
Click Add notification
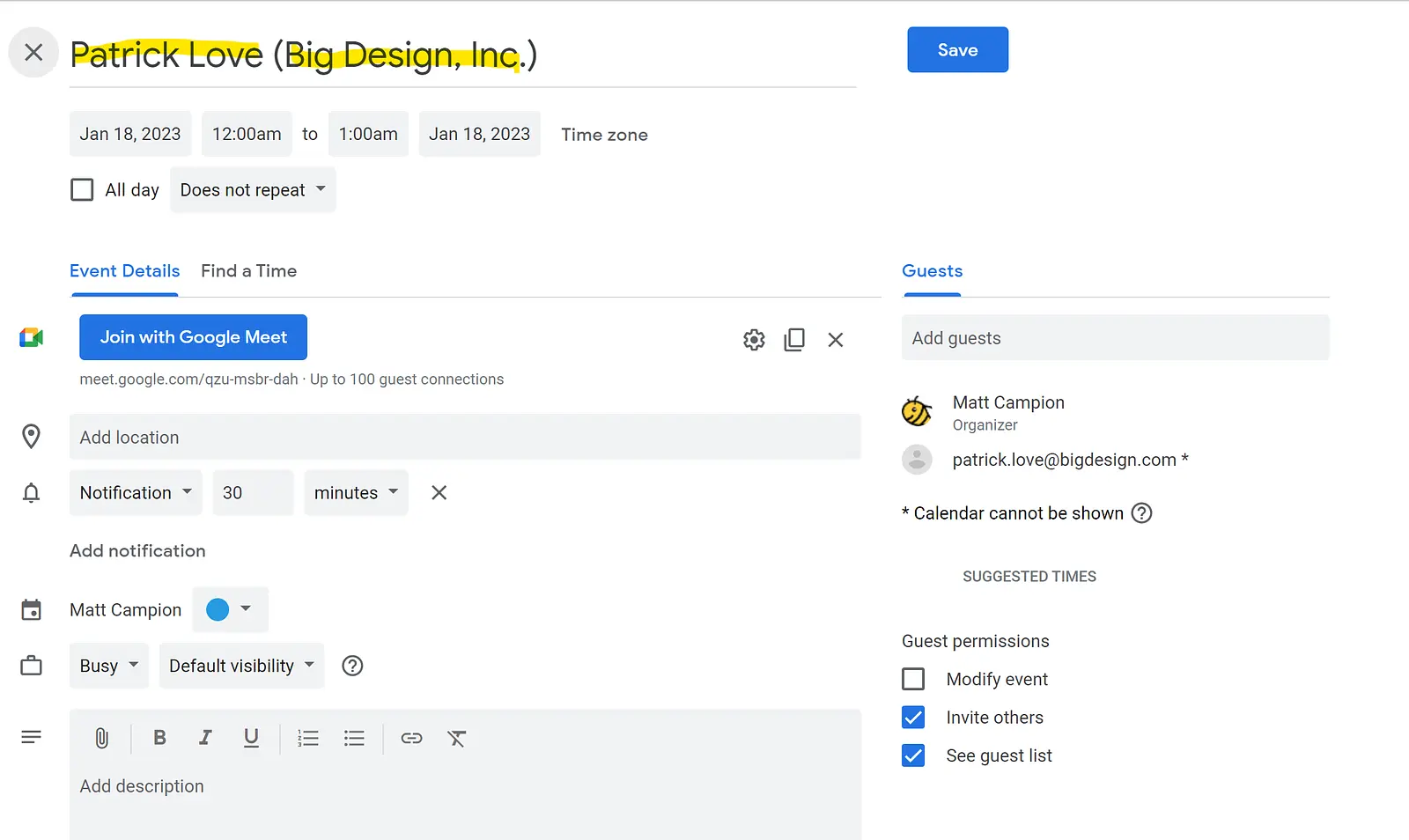tap(137, 551)
